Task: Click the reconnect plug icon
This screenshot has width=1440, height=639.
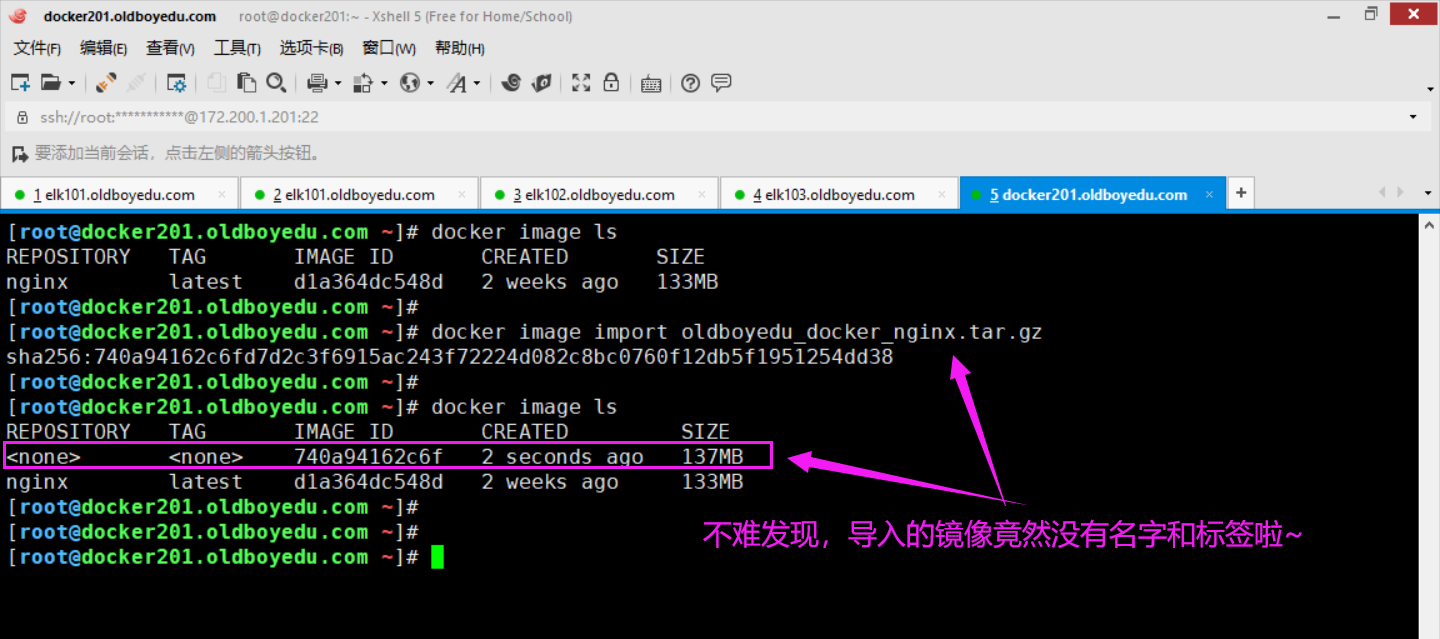Action: (106, 83)
